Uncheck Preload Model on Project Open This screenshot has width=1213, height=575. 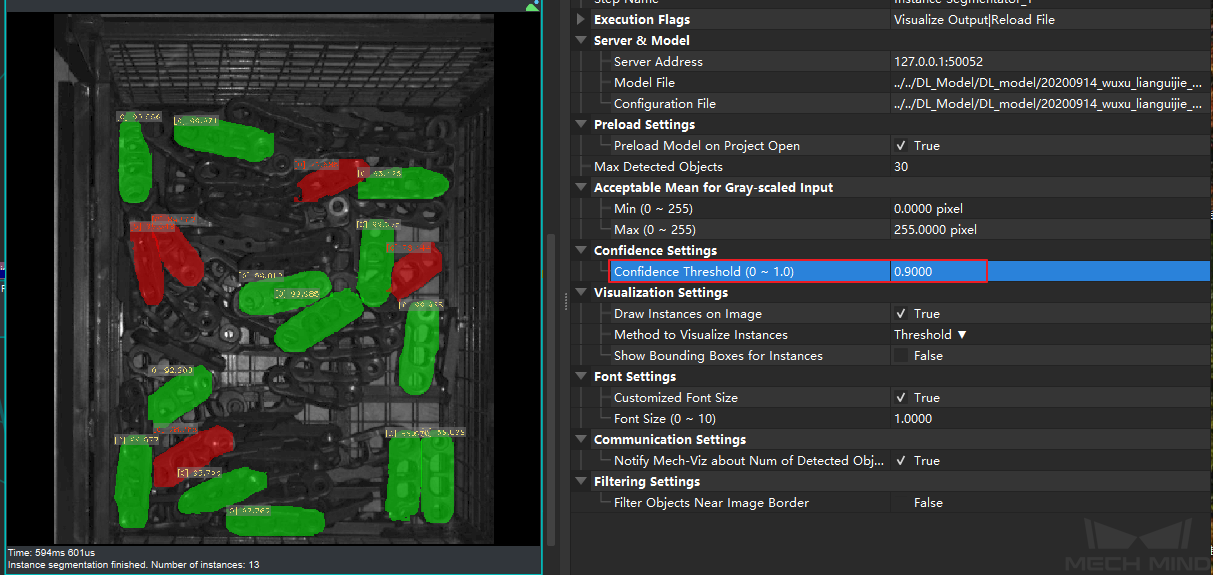click(x=901, y=146)
